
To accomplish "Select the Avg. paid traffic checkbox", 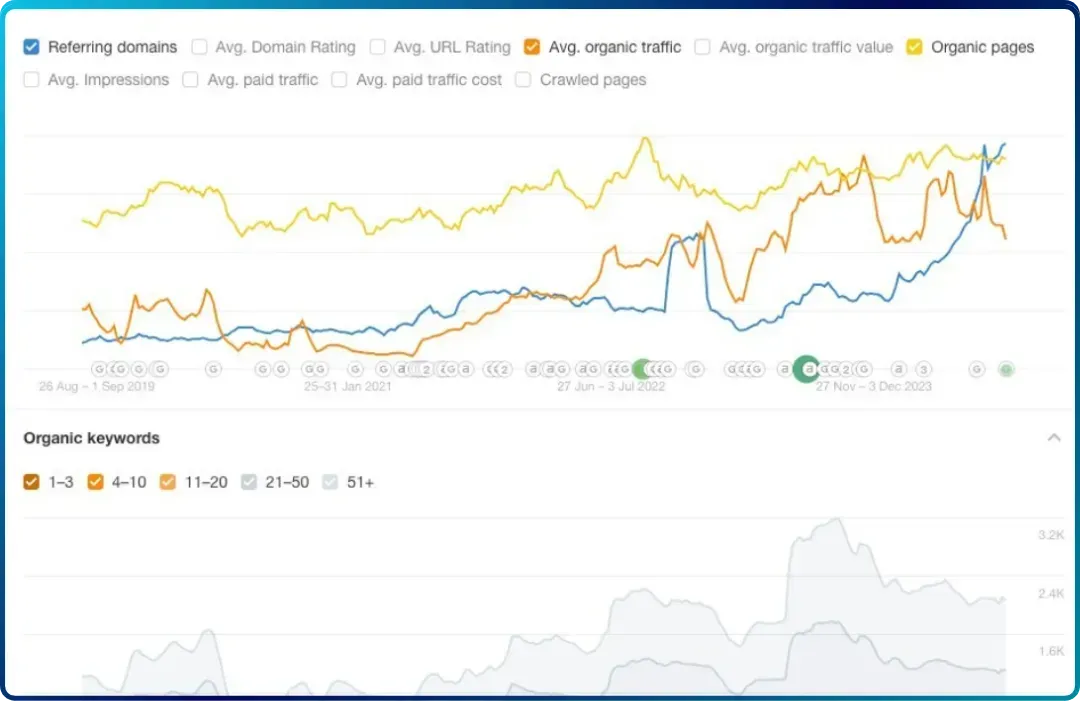I will 191,80.
